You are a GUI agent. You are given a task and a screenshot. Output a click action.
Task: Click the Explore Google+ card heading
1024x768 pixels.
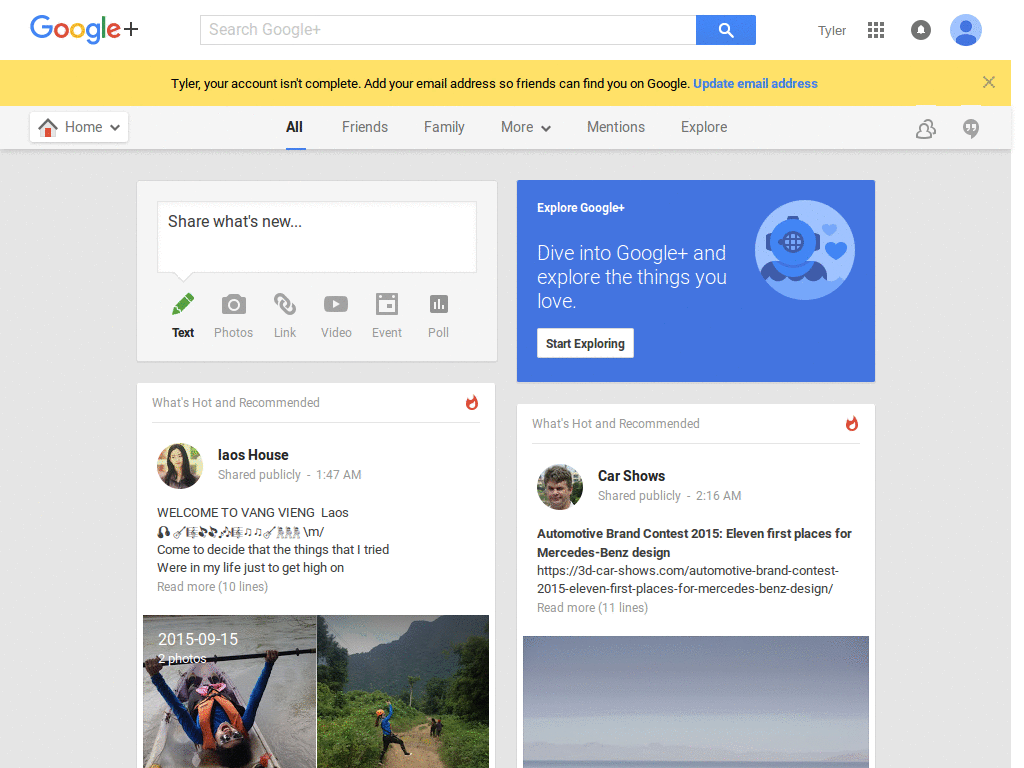[x=581, y=208]
